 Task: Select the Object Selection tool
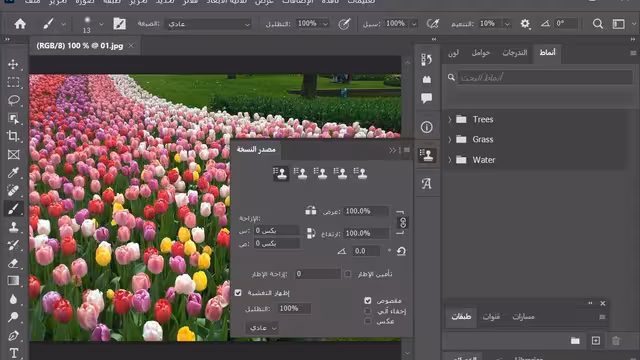13,118
